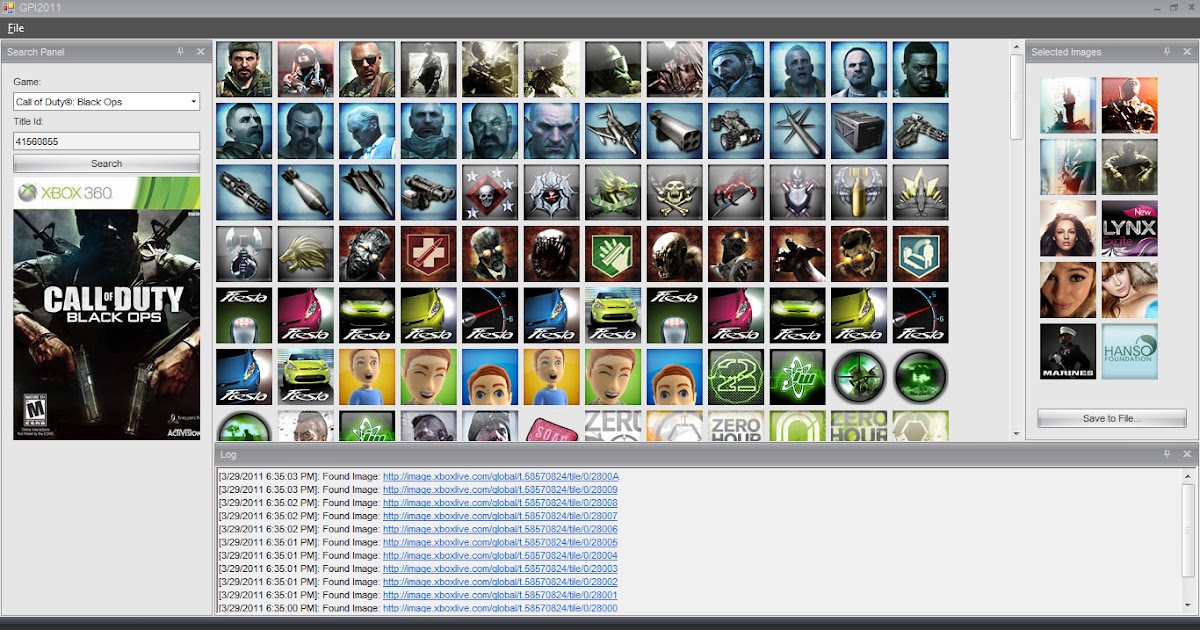Pick the gold bomb winged emblem
1200x630 pixels.
click(x=859, y=192)
